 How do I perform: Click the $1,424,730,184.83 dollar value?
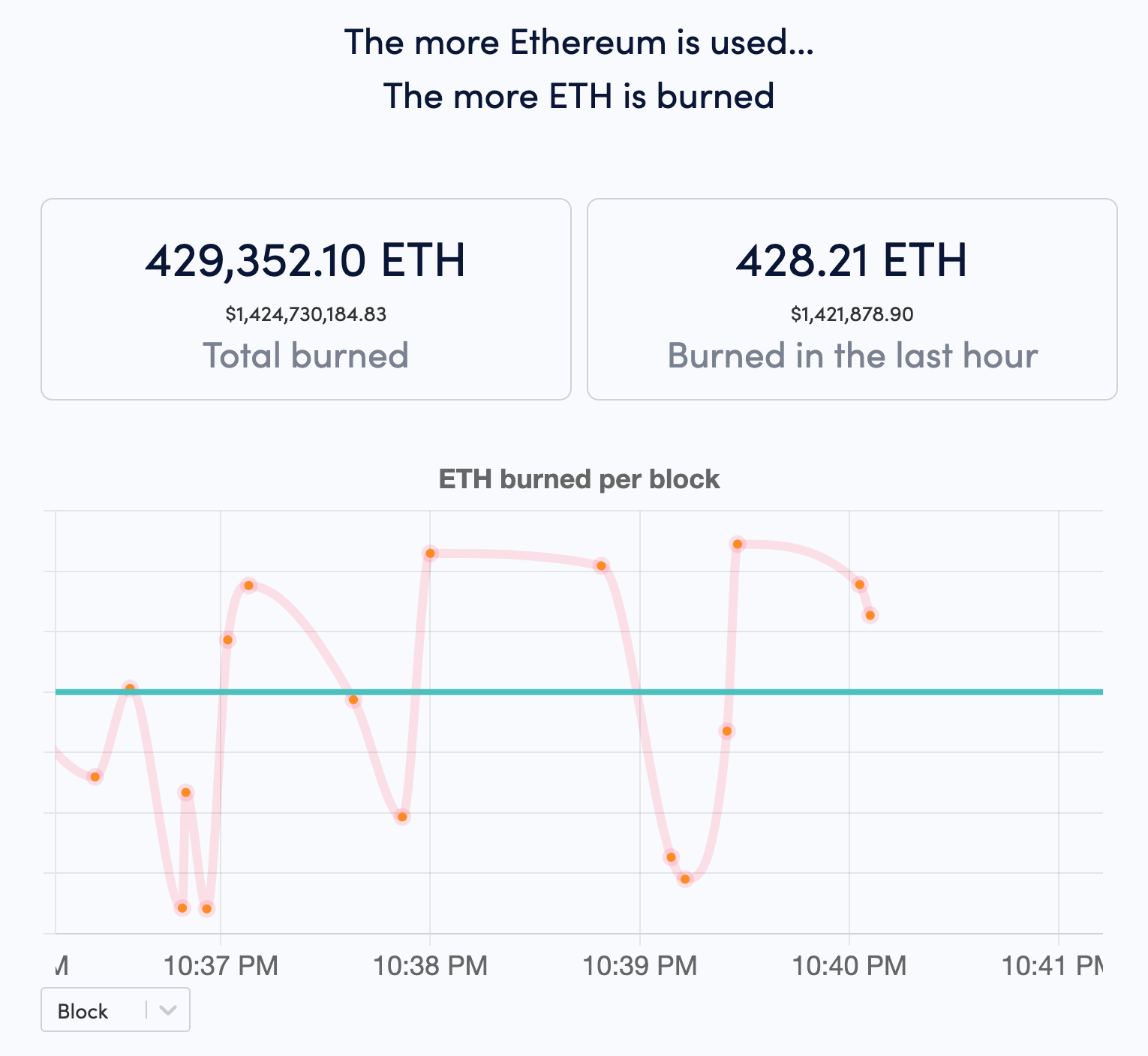pyautogui.click(x=305, y=314)
